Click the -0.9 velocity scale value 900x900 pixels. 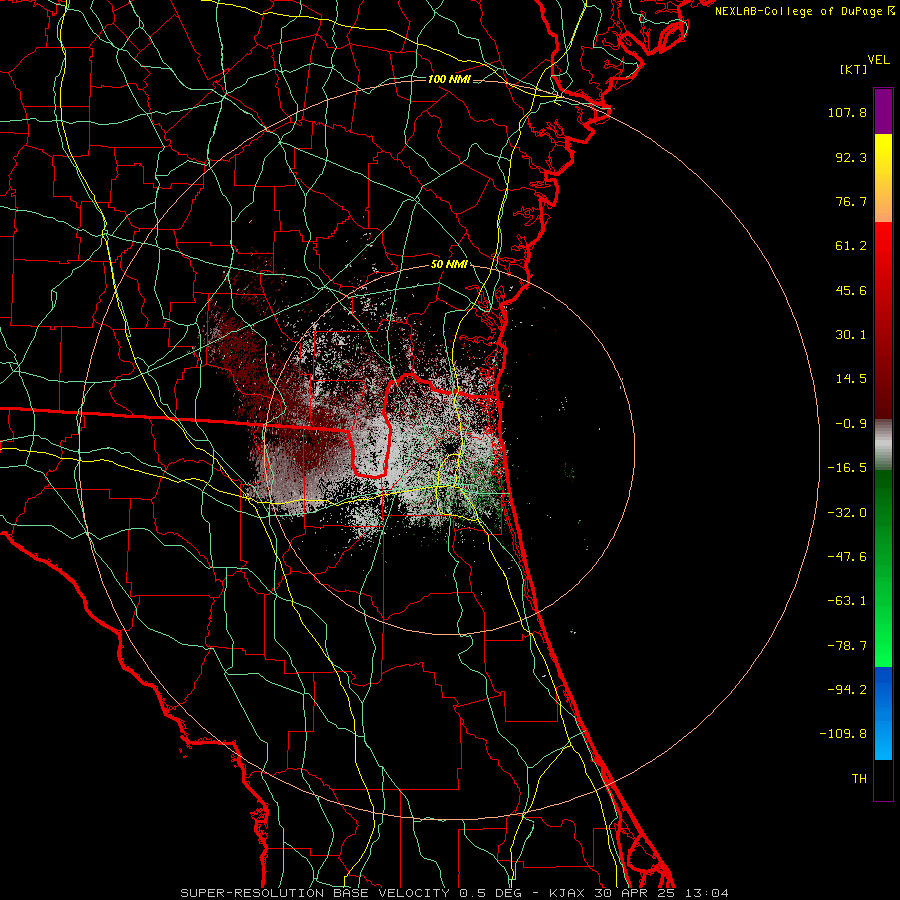851,424
